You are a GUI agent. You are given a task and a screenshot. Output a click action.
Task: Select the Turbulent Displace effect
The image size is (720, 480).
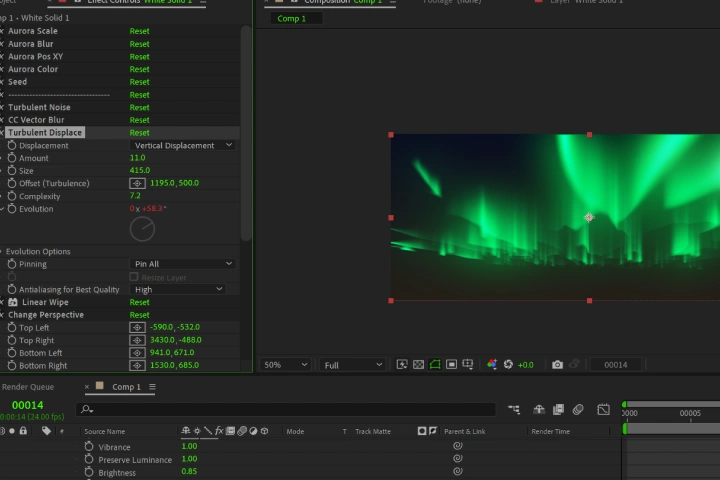[45, 132]
